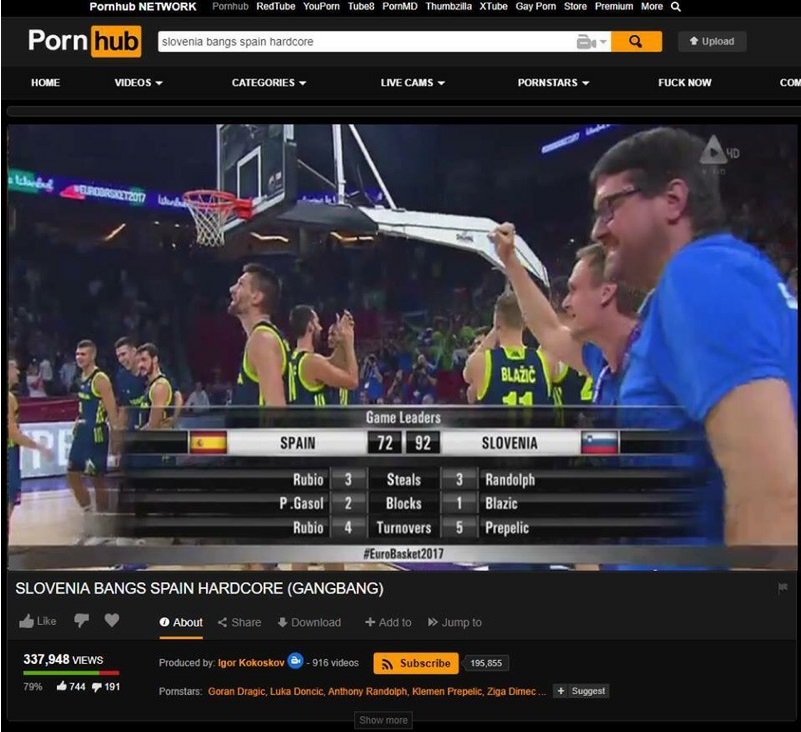Open the LIVE CAMS dropdown menu
Image resolution: width=801 pixels, height=732 pixels.
[x=413, y=83]
